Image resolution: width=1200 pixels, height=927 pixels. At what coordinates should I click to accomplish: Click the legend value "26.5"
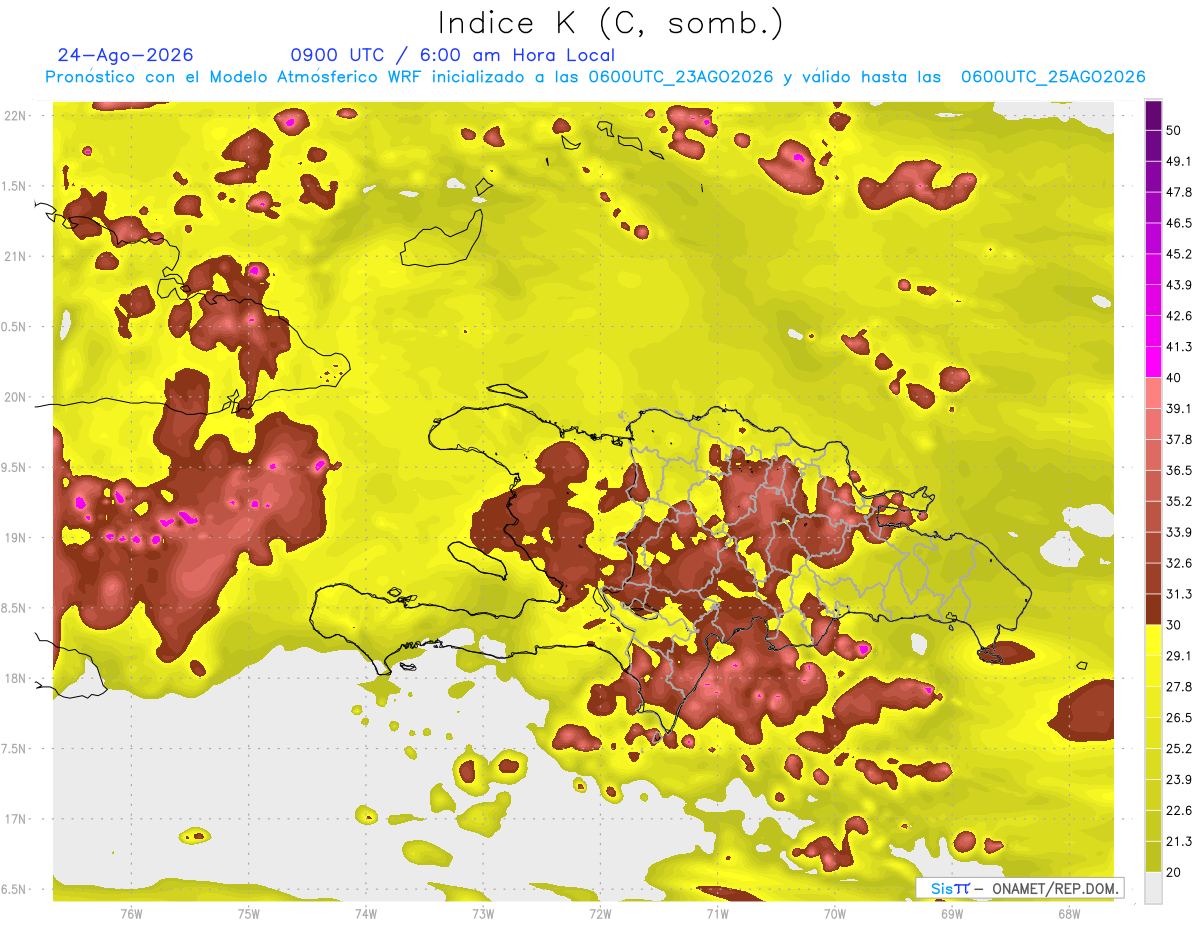(1179, 718)
